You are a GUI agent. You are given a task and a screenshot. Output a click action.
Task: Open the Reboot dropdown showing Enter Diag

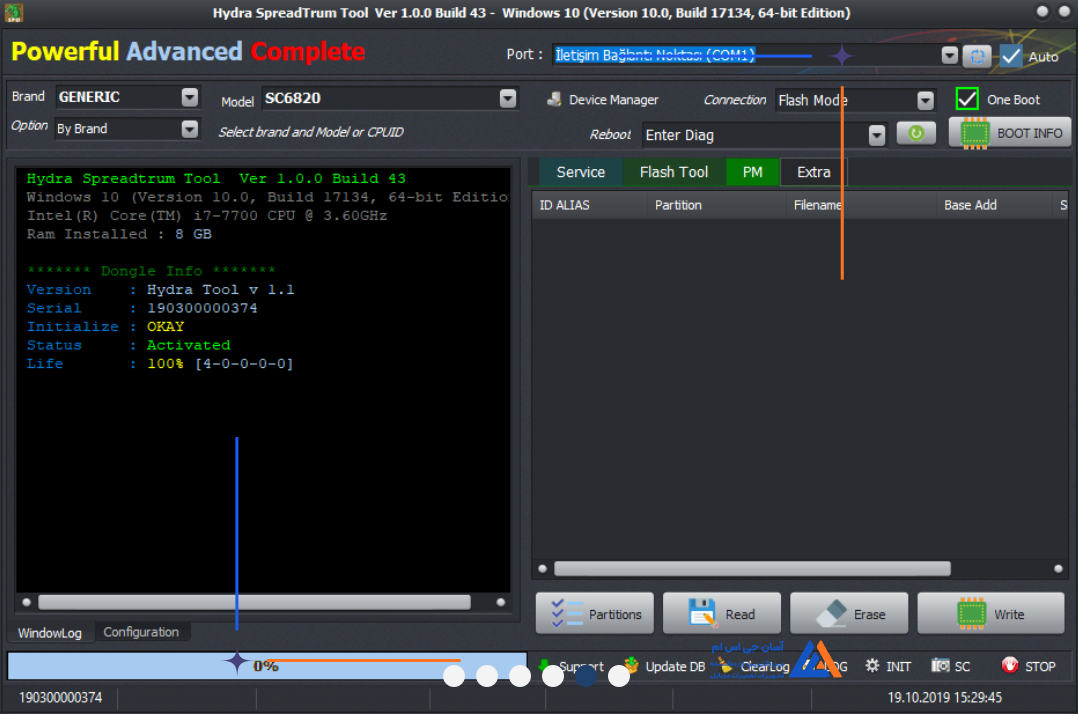point(877,135)
